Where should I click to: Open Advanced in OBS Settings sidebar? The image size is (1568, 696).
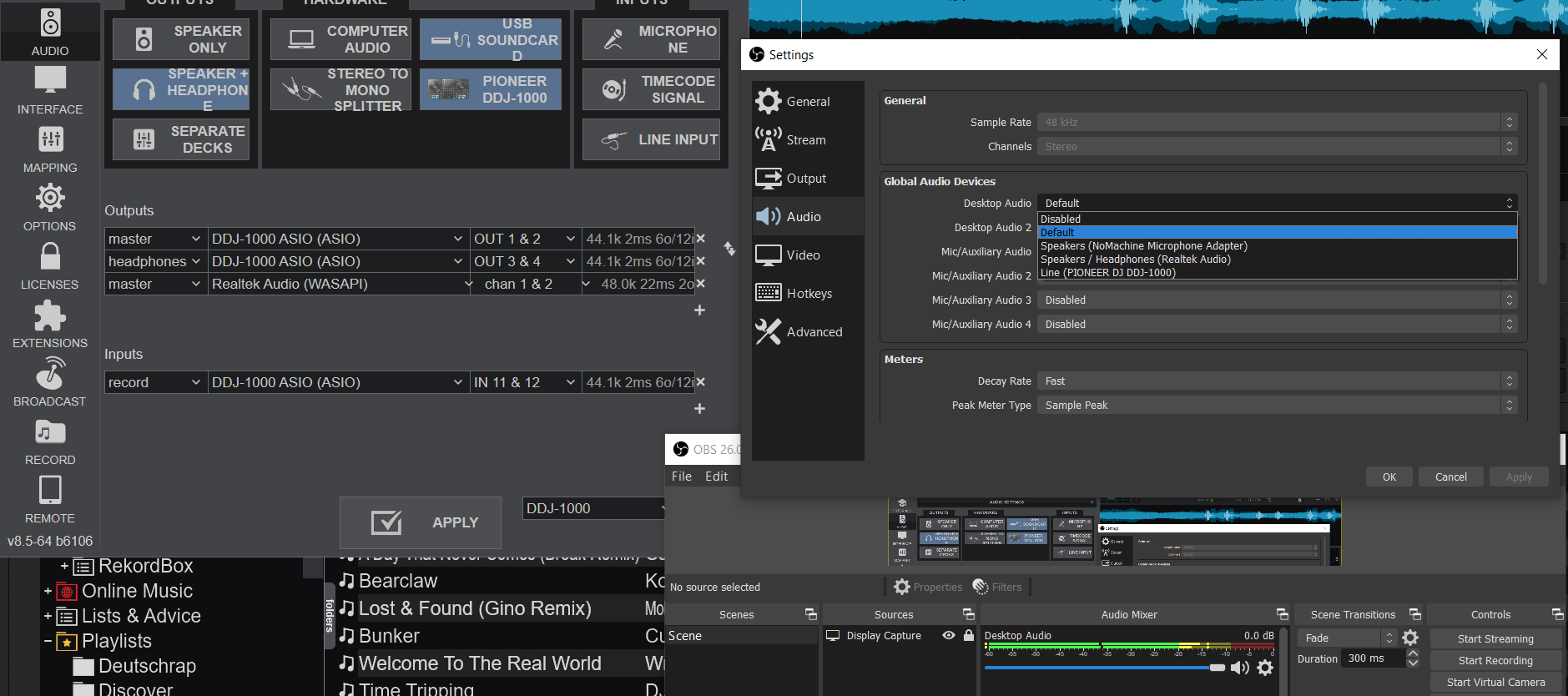point(808,332)
